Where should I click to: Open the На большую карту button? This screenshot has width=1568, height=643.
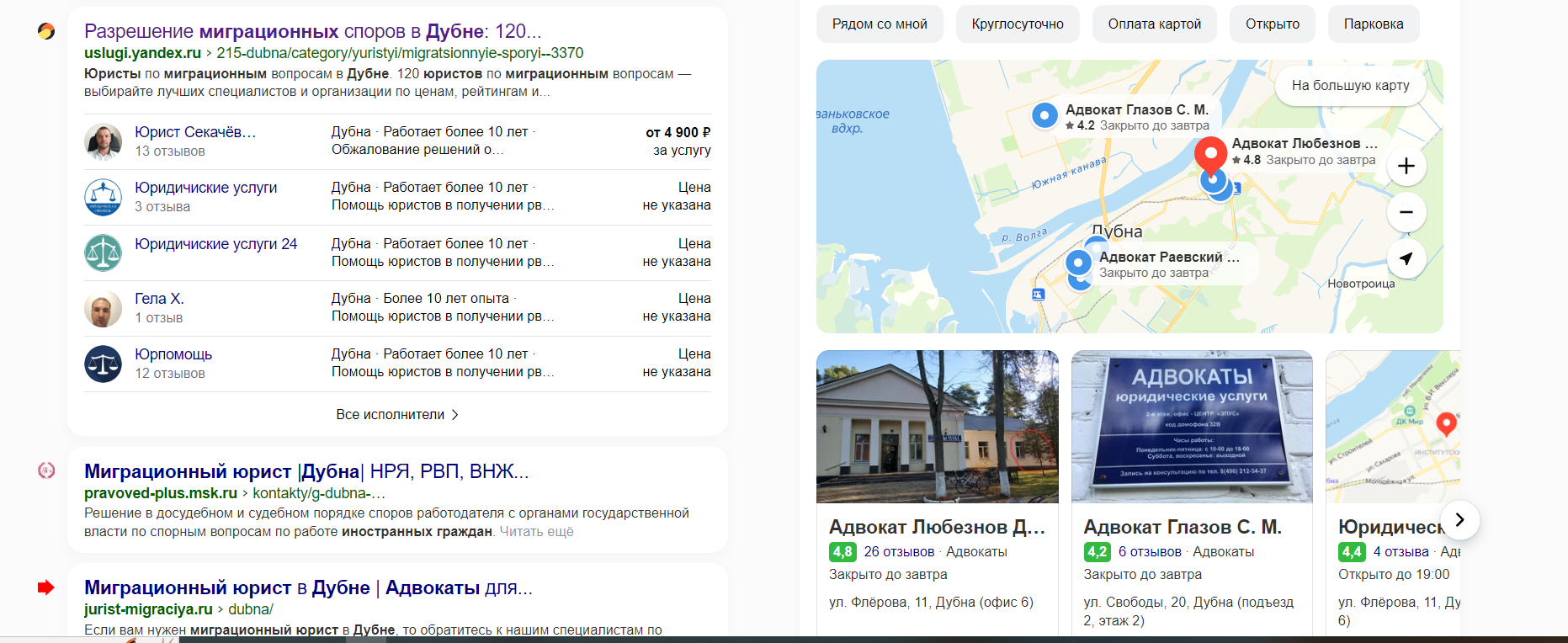1350,85
